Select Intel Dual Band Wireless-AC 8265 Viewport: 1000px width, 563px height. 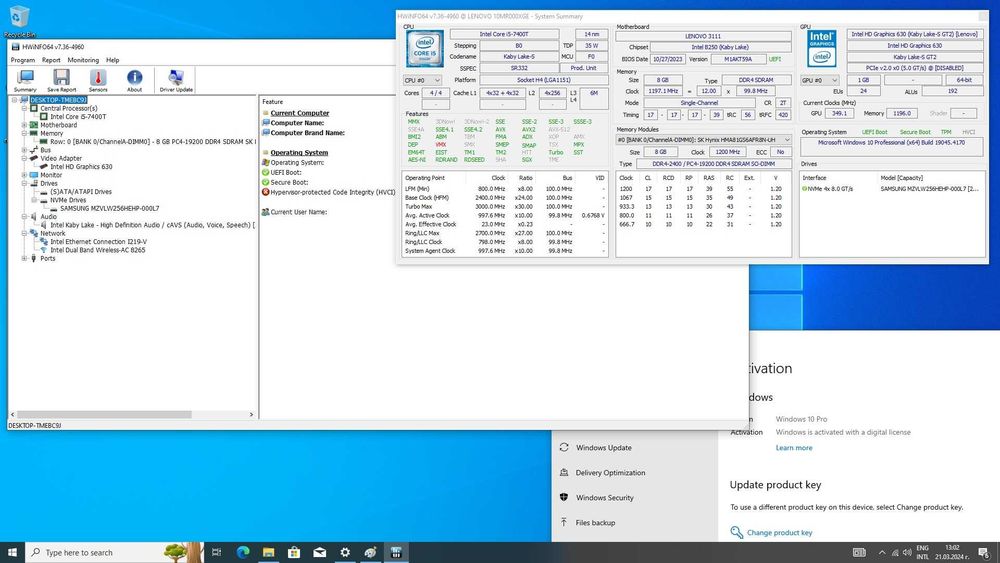(x=98, y=250)
